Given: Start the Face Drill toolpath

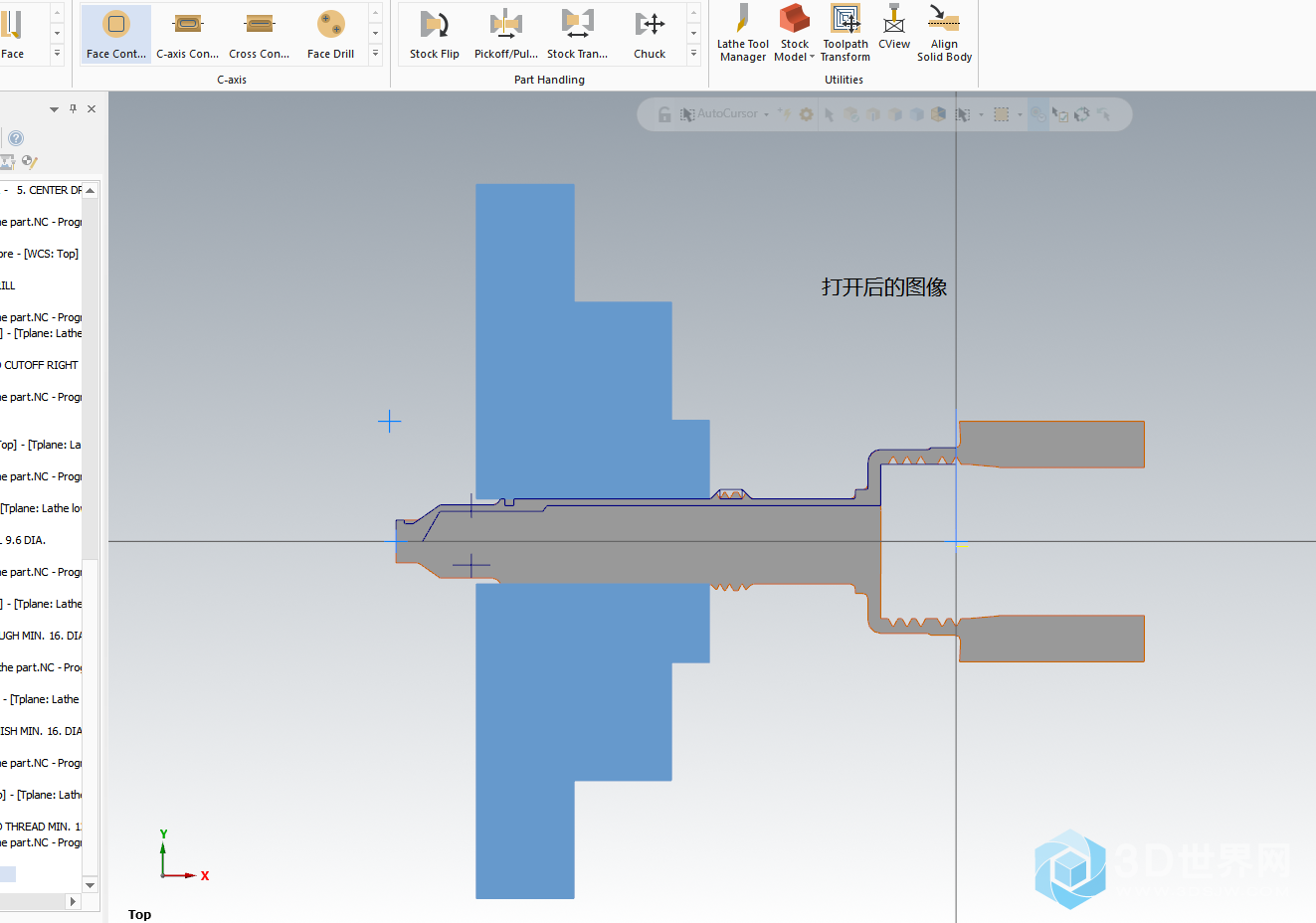Looking at the screenshot, I should [330, 34].
